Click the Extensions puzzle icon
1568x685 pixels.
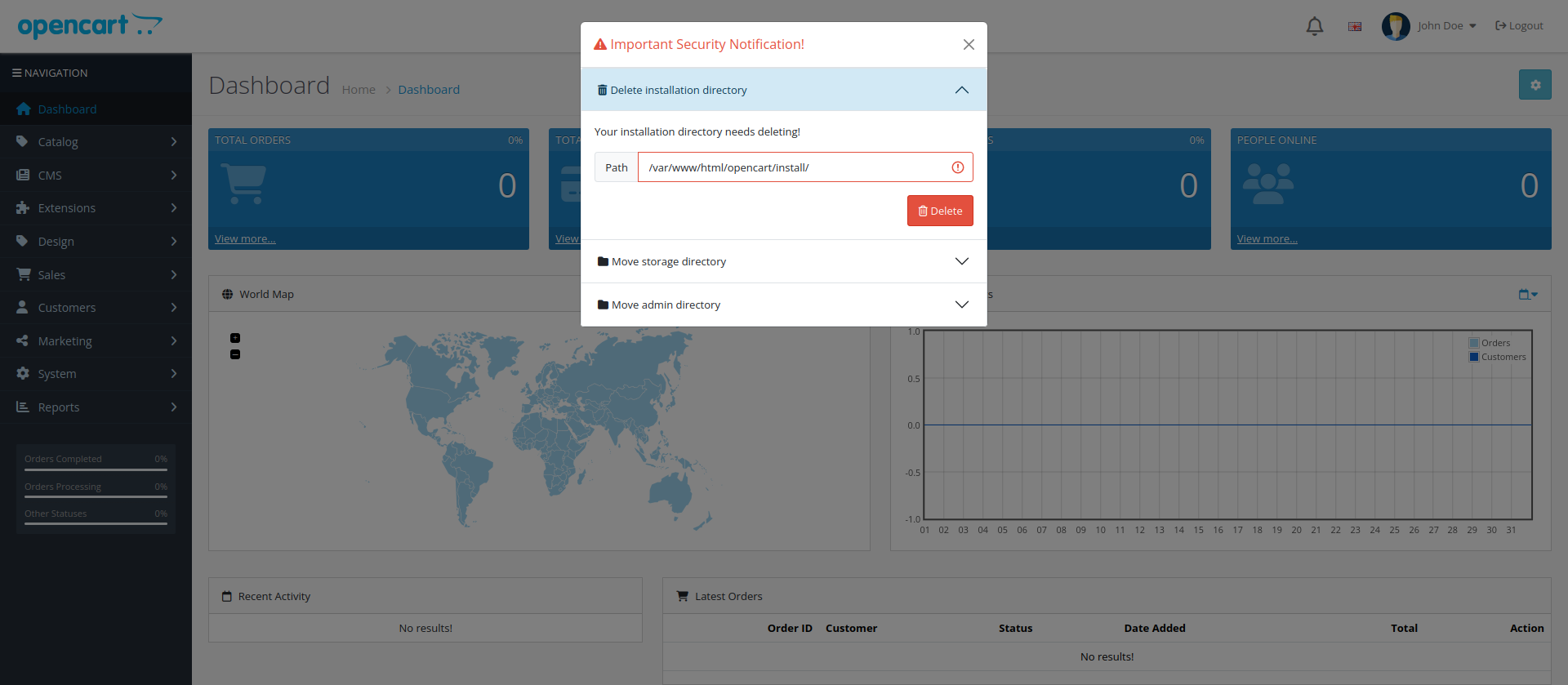coord(23,208)
